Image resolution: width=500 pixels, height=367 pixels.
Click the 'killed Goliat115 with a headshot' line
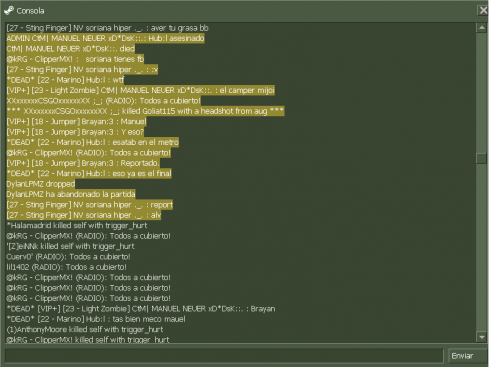(x=145, y=111)
